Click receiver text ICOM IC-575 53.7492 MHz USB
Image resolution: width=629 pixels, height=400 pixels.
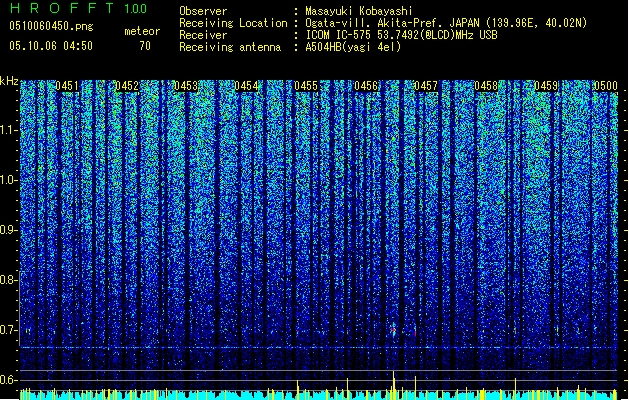(402, 35)
